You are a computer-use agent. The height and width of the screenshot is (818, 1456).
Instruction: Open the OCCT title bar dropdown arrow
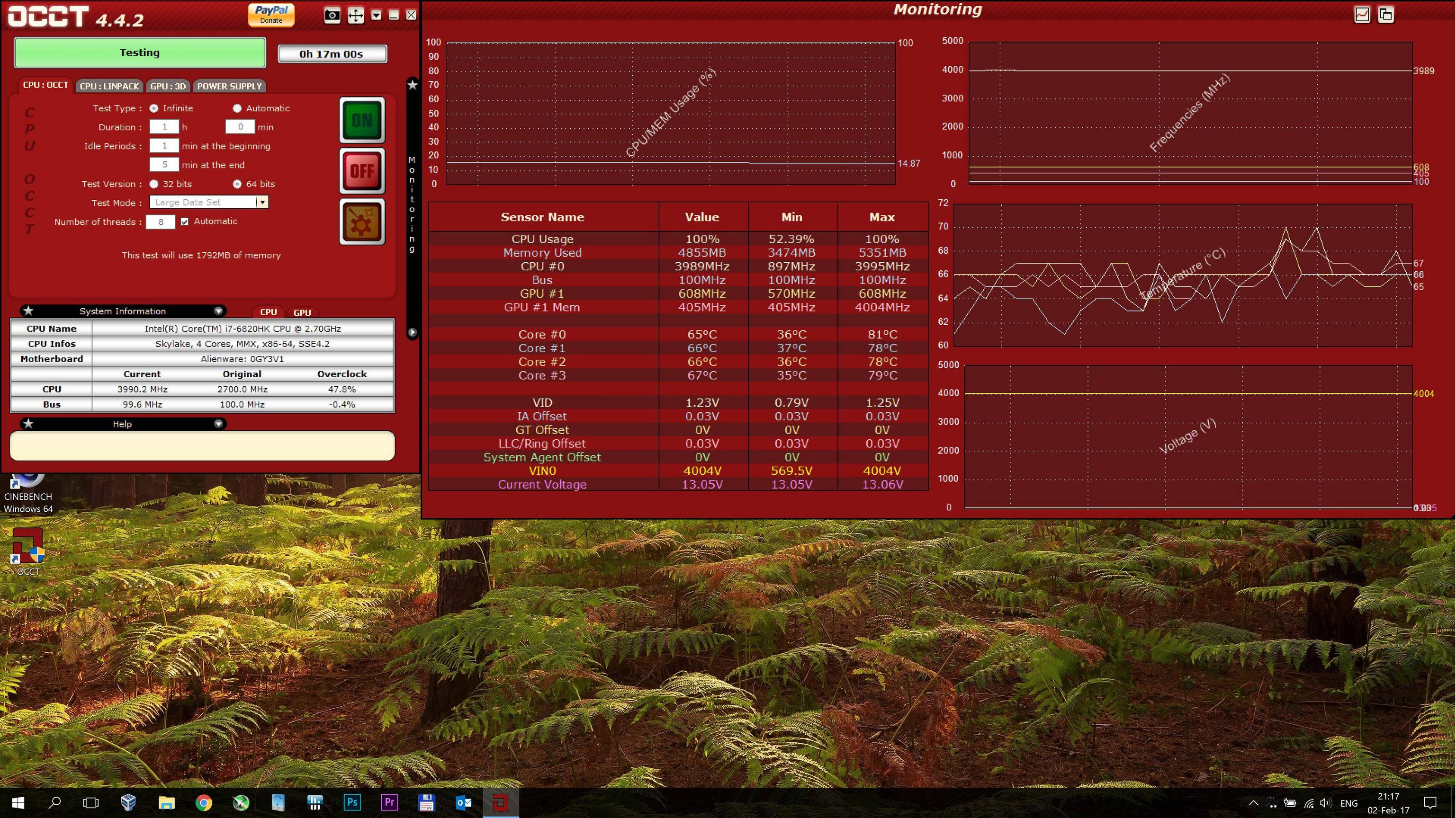[377, 15]
